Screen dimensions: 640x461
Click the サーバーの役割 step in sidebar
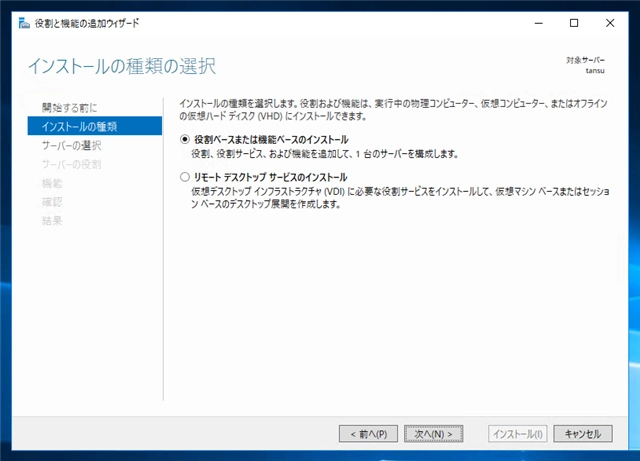[71, 164]
